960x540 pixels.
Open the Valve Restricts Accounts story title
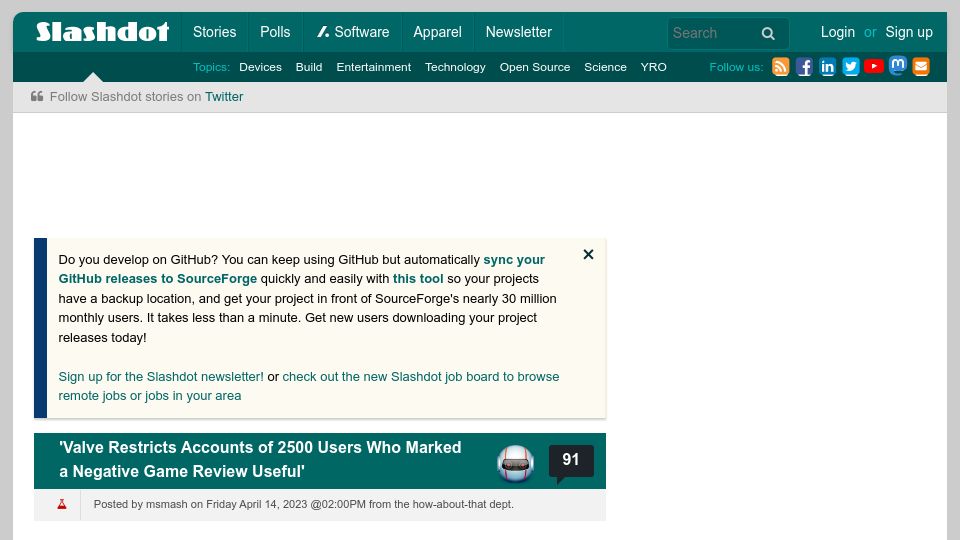pyautogui.click(x=260, y=459)
